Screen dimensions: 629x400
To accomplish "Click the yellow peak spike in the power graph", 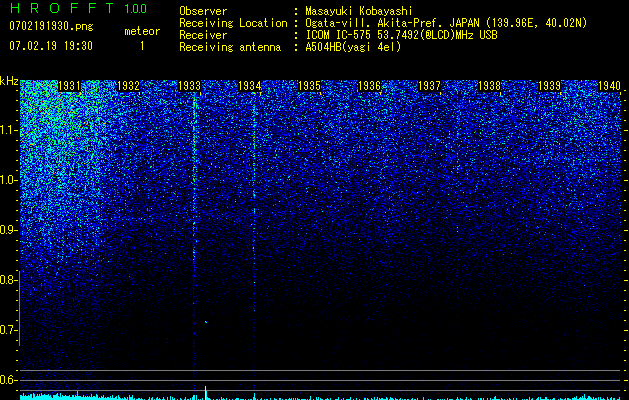I will coord(206,393).
